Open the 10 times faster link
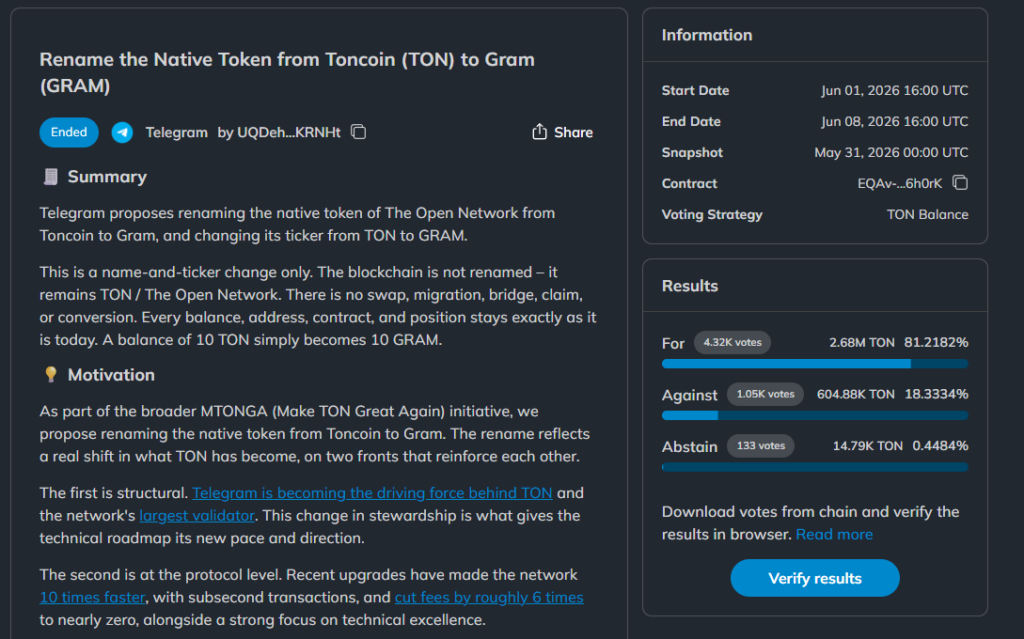The width and height of the screenshot is (1024, 639). click(x=92, y=597)
